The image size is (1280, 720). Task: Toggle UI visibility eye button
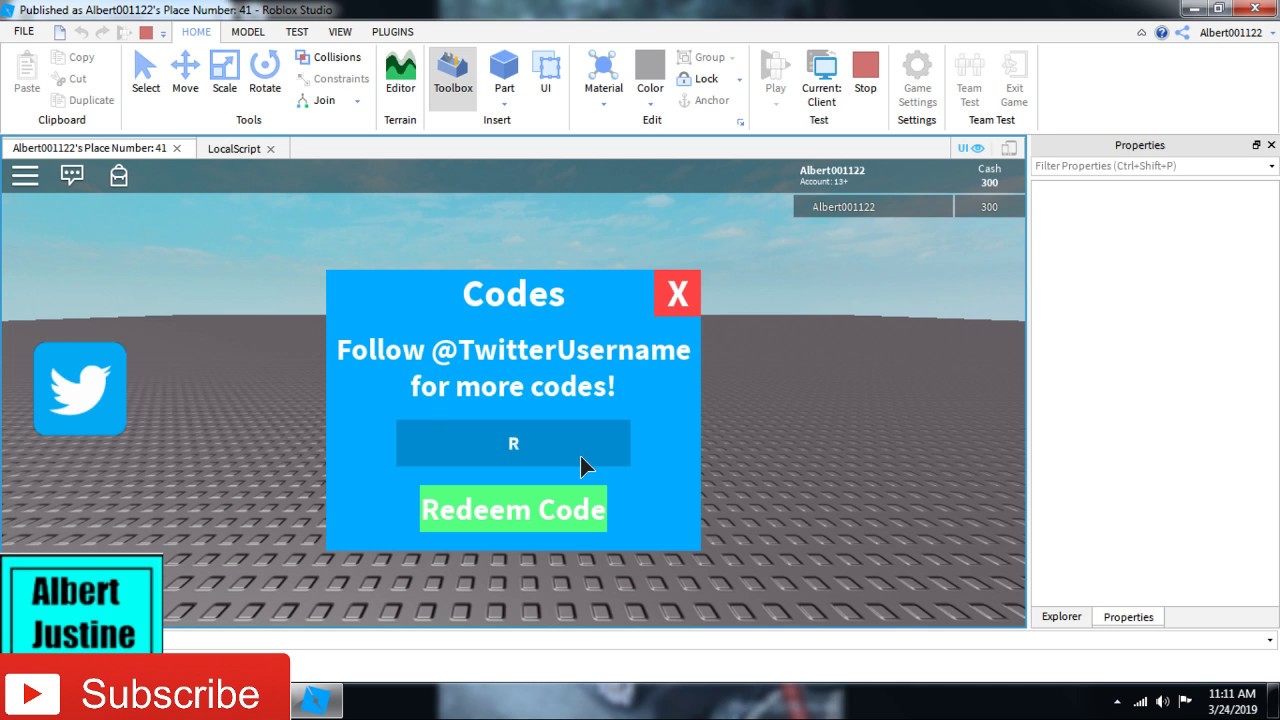(971, 148)
